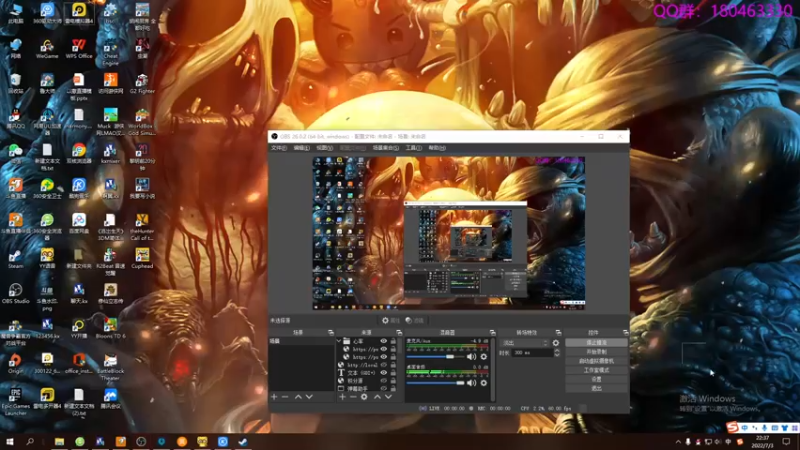Toggle visibility eye of http://local source
Image resolution: width=800 pixels, height=450 pixels.
click(383, 365)
